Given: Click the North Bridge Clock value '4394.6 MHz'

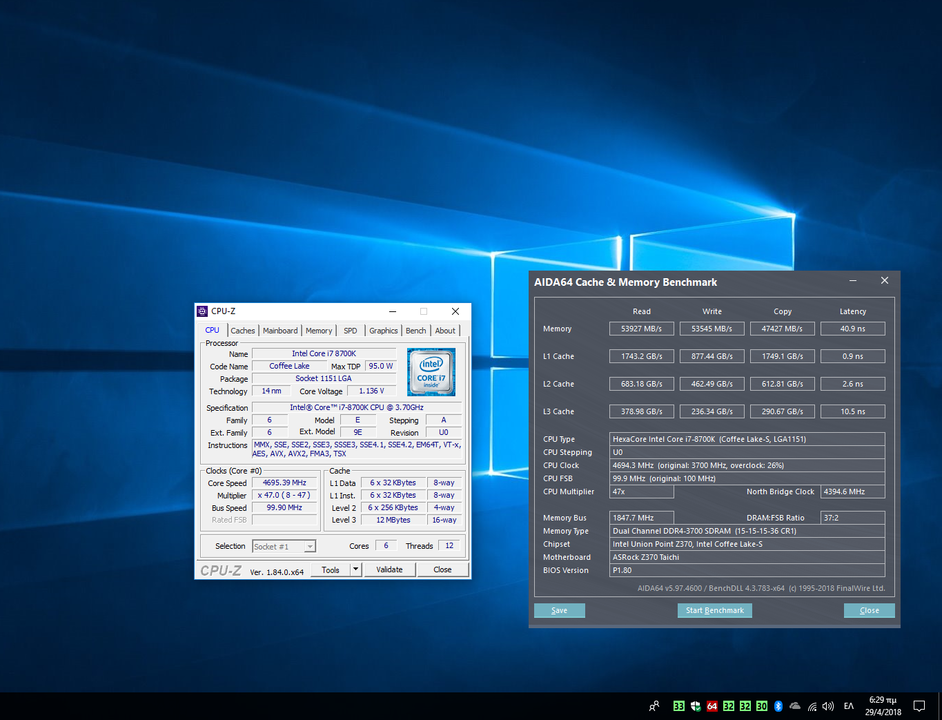Looking at the screenshot, I should (x=852, y=492).
